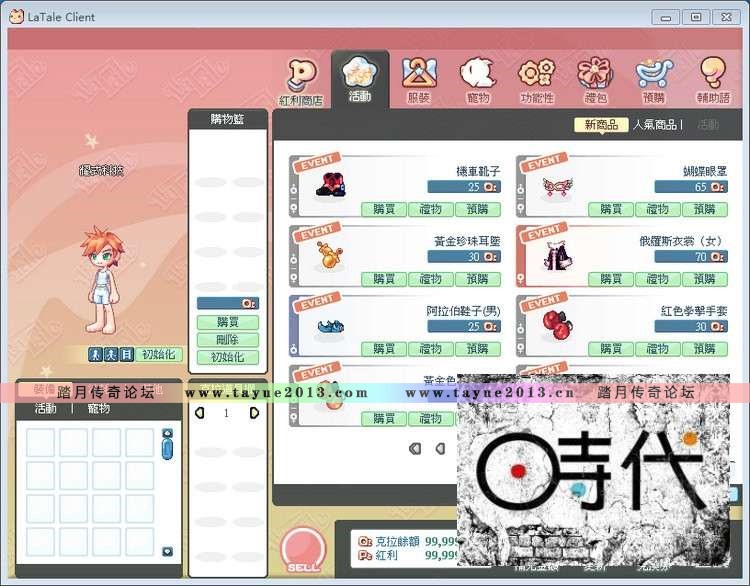
Task: Select the 黃金珍珠耳墜 earring thumbnail
Action: (330, 254)
